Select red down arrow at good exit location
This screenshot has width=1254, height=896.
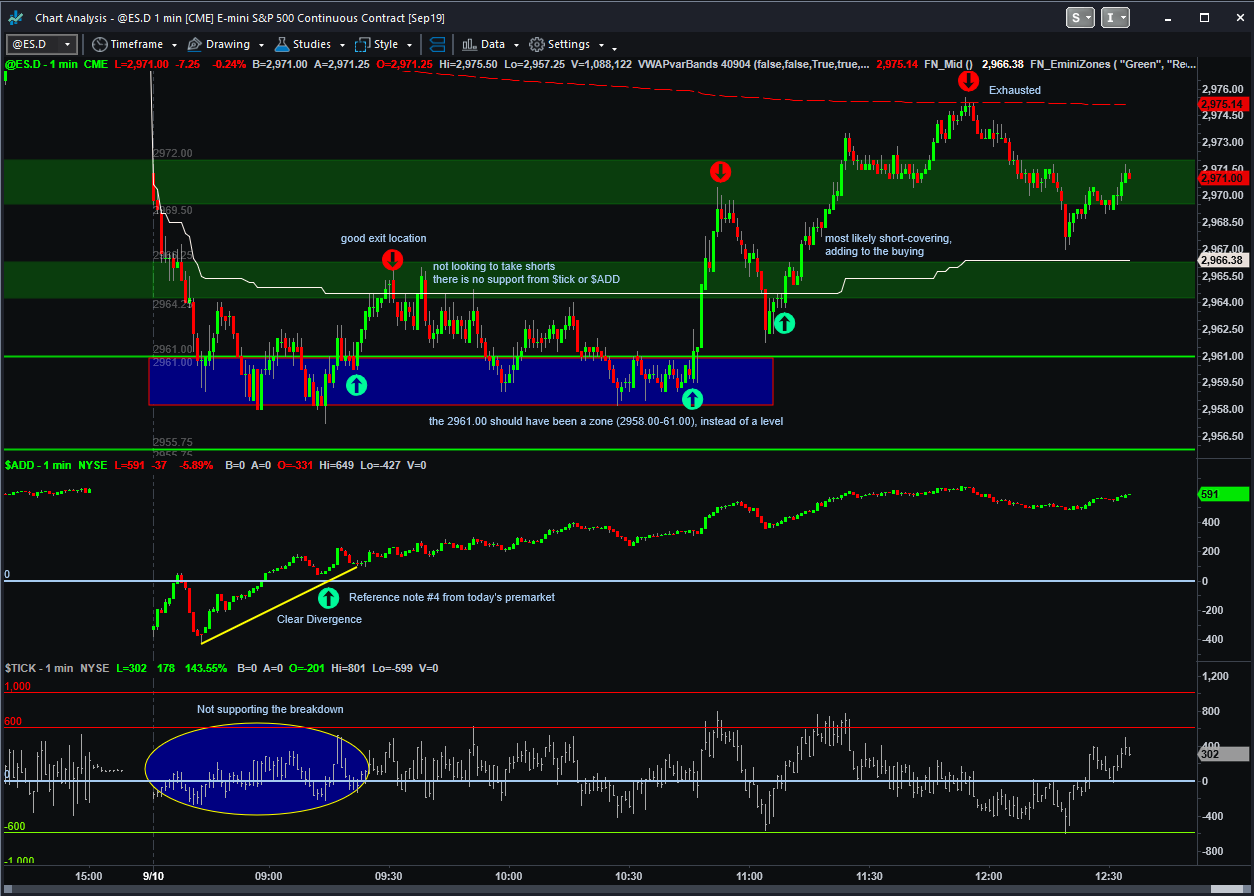tap(392, 260)
